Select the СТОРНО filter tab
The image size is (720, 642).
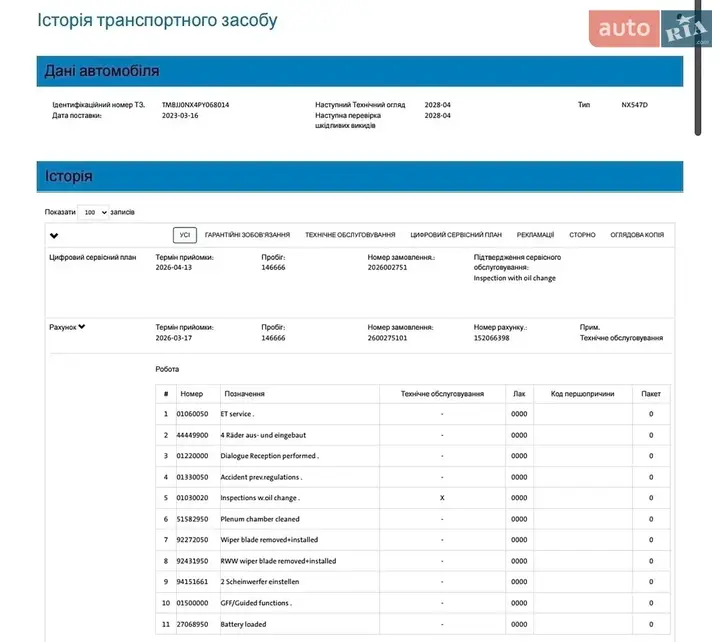pyautogui.click(x=582, y=235)
